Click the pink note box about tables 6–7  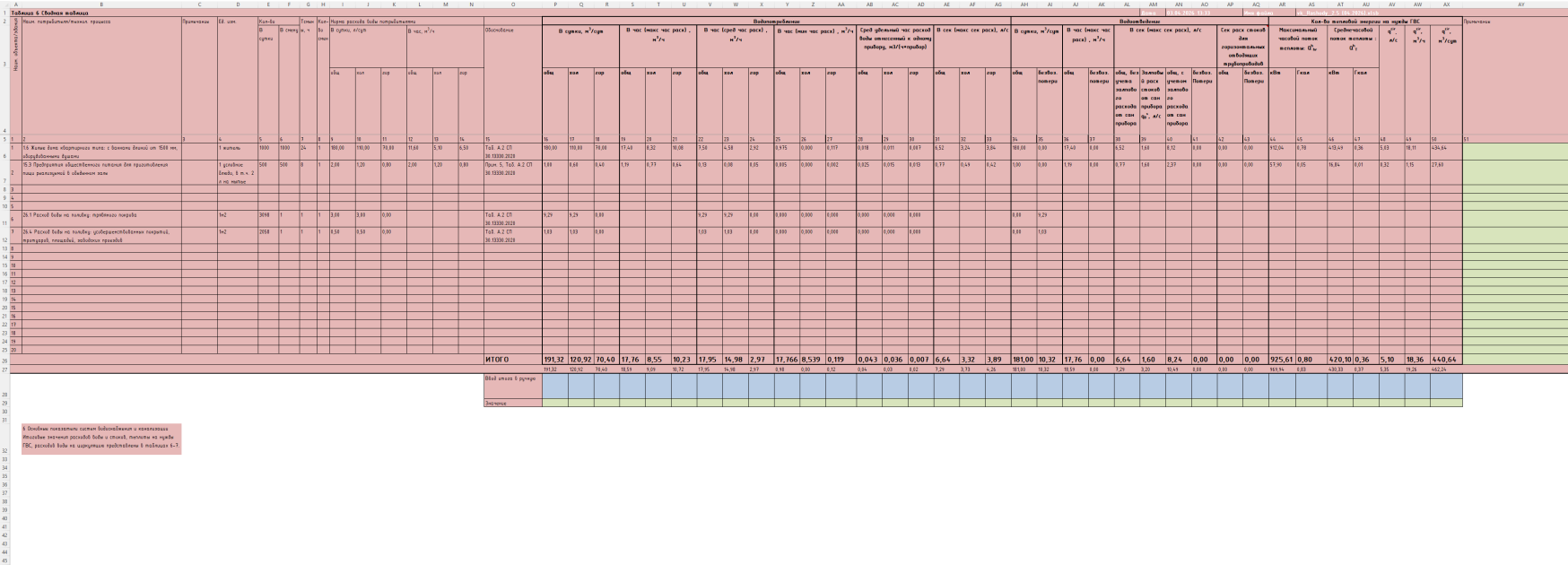click(x=101, y=439)
